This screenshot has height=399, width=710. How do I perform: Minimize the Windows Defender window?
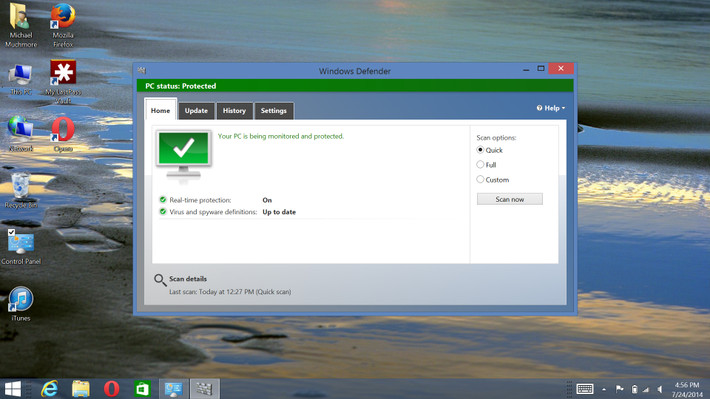tap(526, 69)
